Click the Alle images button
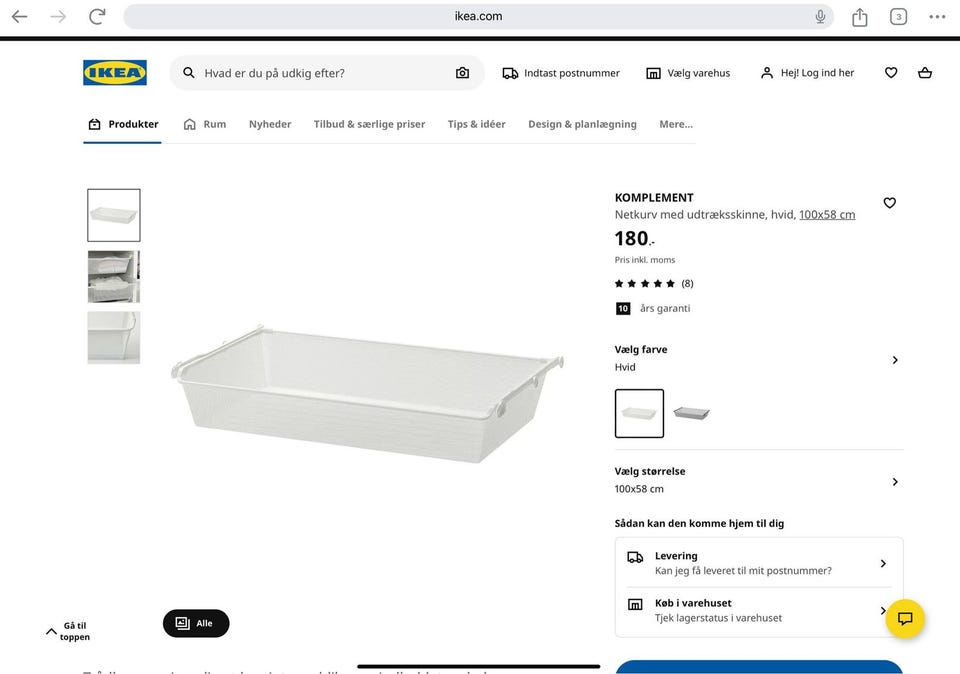This screenshot has height=674, width=960. [x=196, y=623]
